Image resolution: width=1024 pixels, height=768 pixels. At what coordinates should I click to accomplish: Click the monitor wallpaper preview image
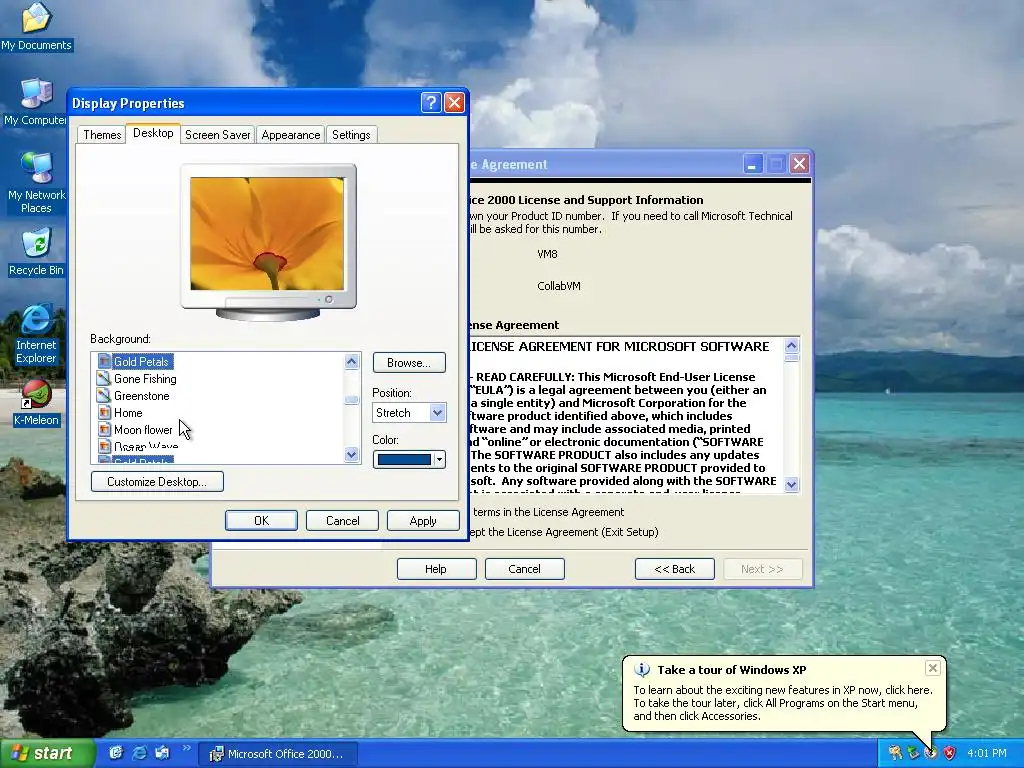tap(267, 233)
